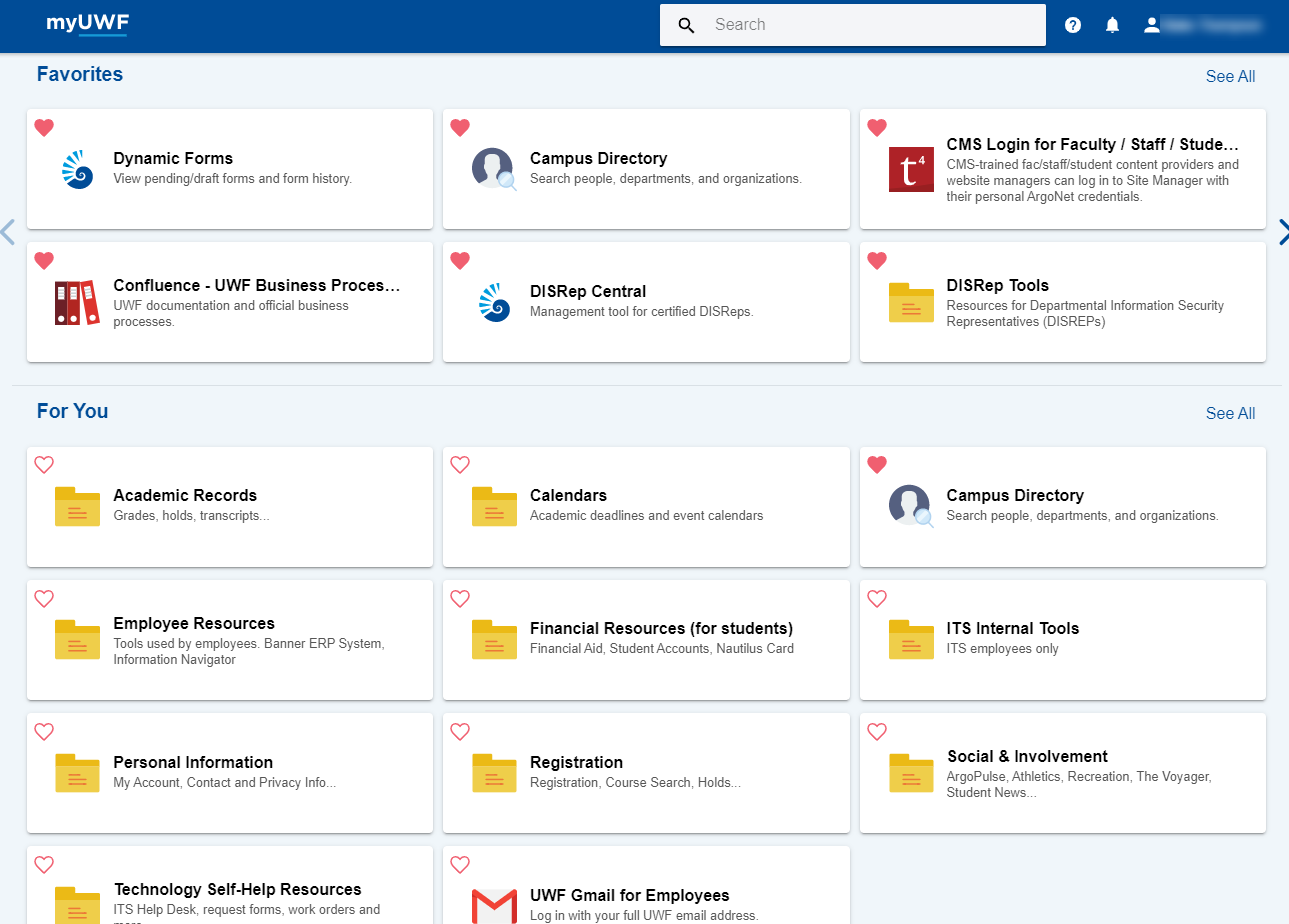Click the Personal Information folder icon

[x=77, y=773]
